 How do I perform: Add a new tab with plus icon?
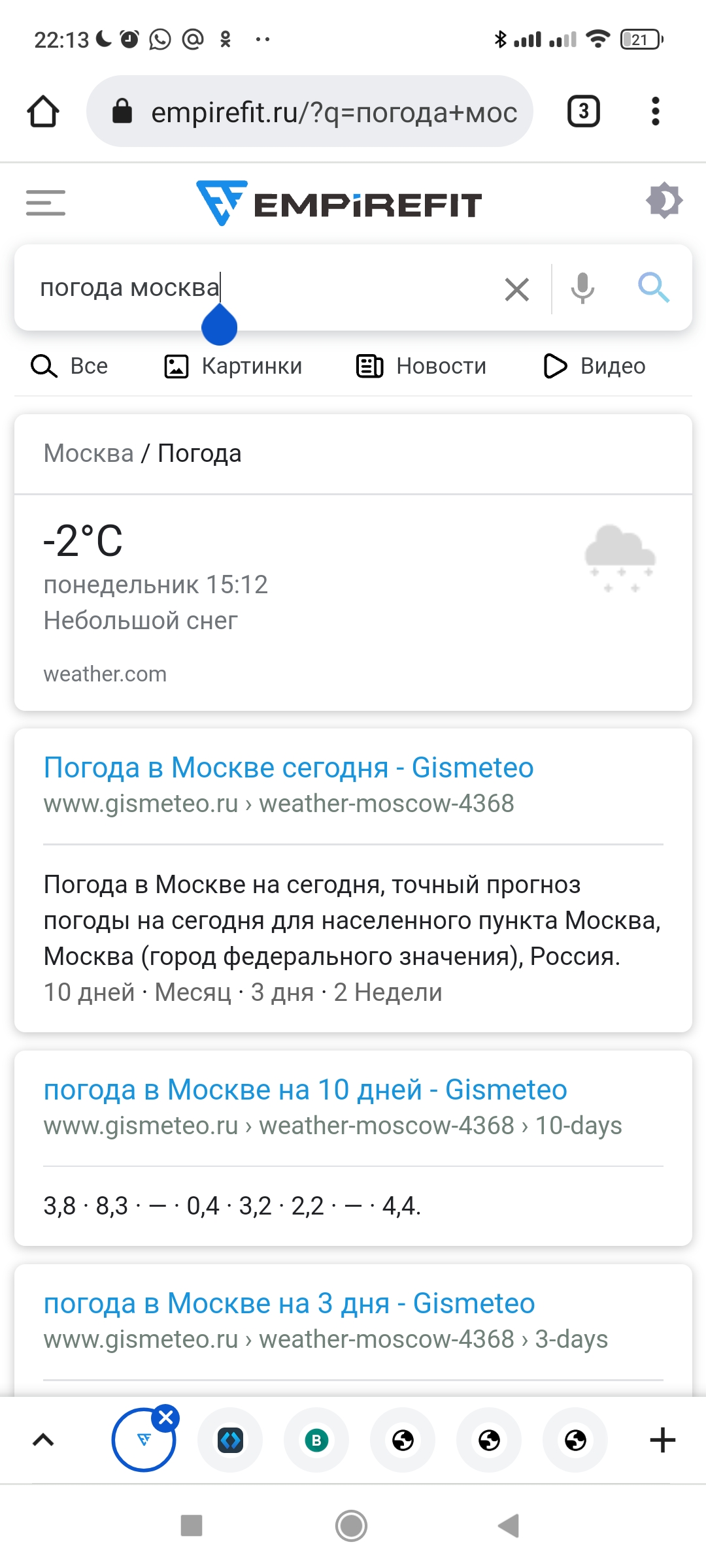(662, 1440)
